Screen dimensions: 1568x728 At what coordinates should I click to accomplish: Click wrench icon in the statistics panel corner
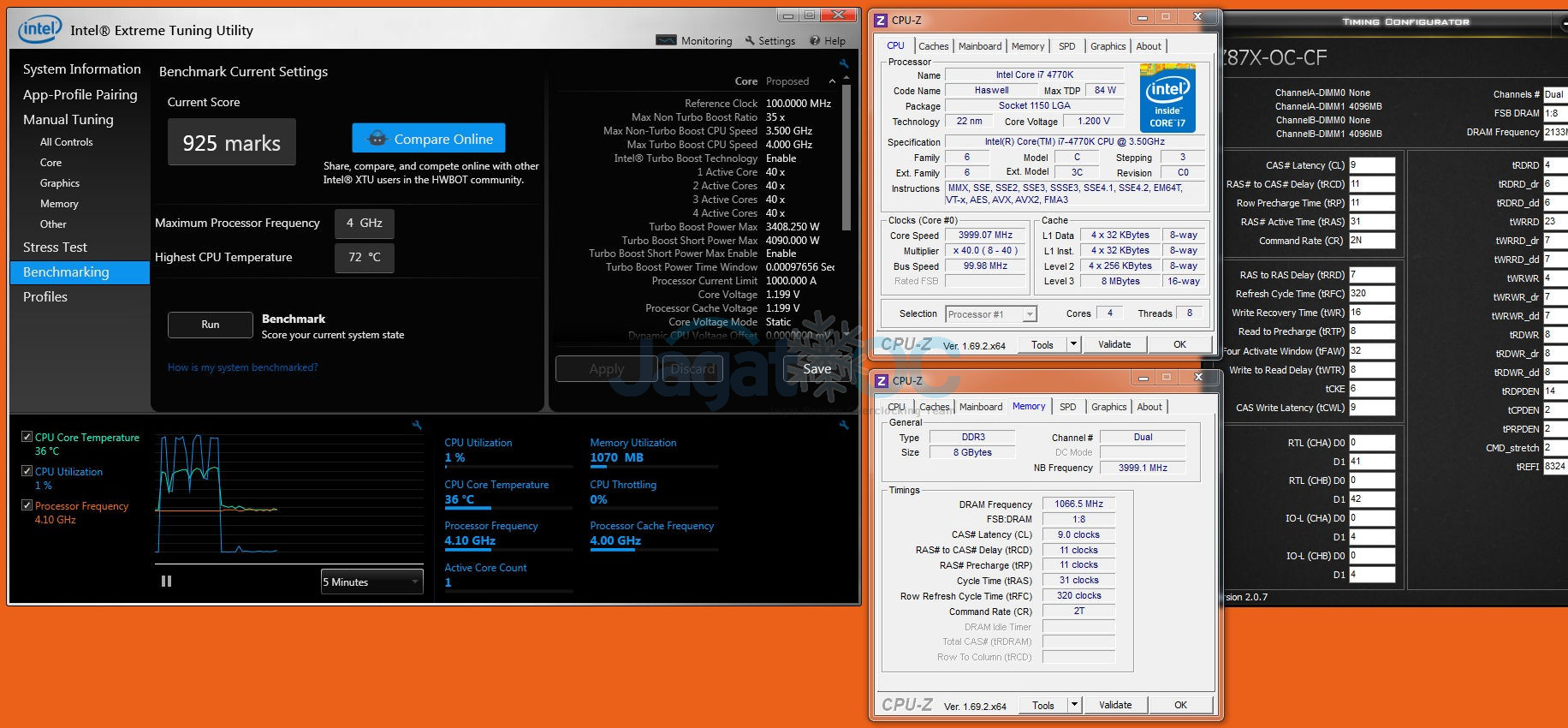click(x=843, y=425)
